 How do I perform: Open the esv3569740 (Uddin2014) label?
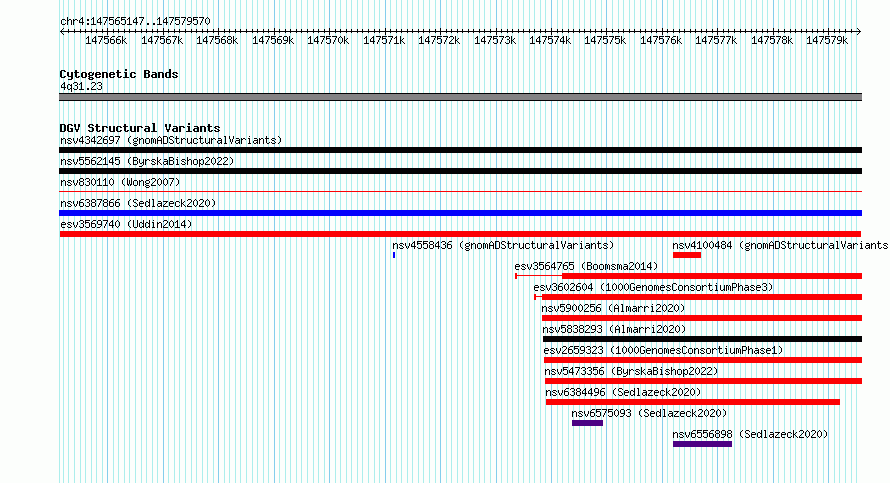(x=126, y=224)
